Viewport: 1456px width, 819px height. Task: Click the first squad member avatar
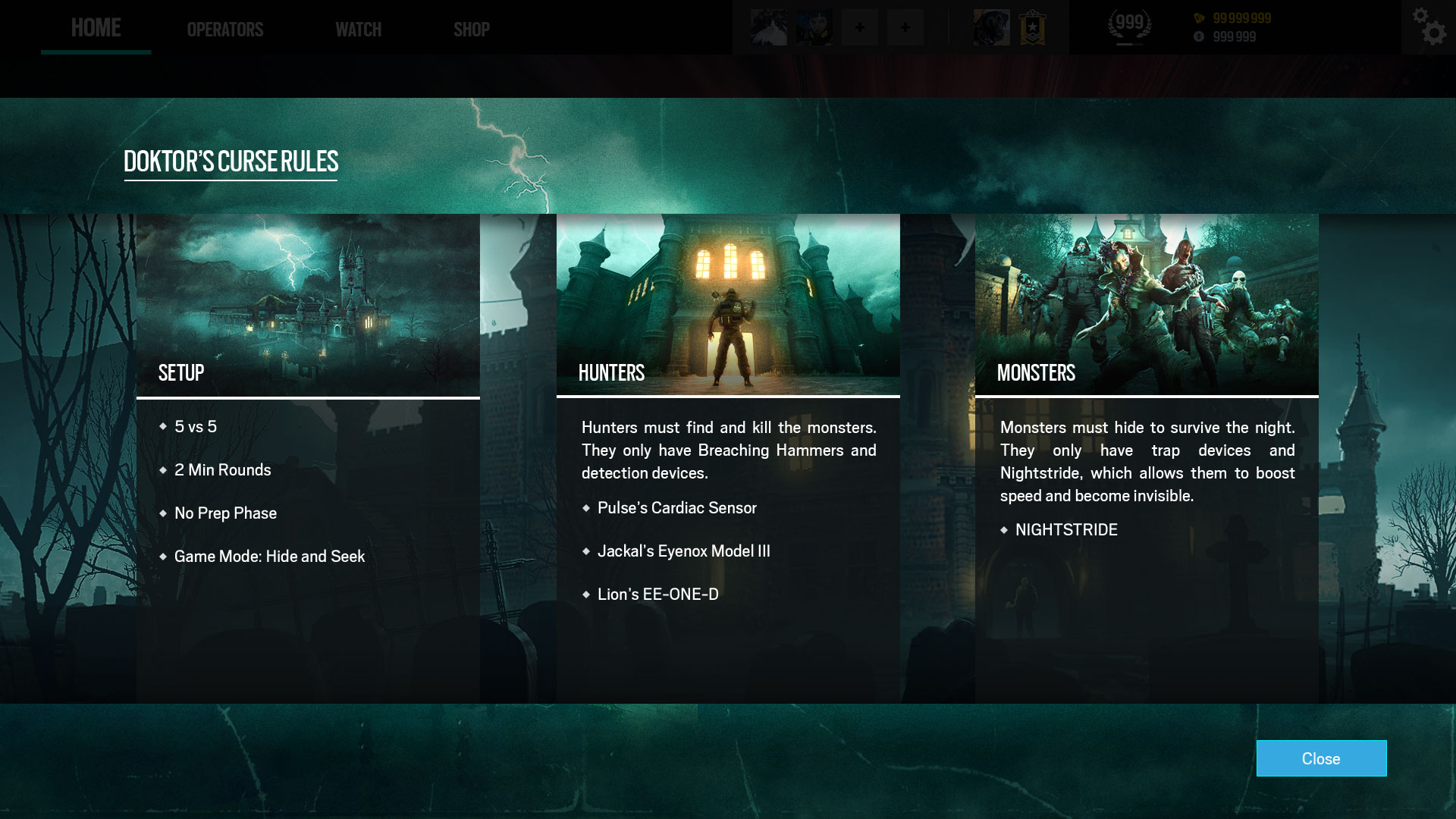tap(768, 27)
